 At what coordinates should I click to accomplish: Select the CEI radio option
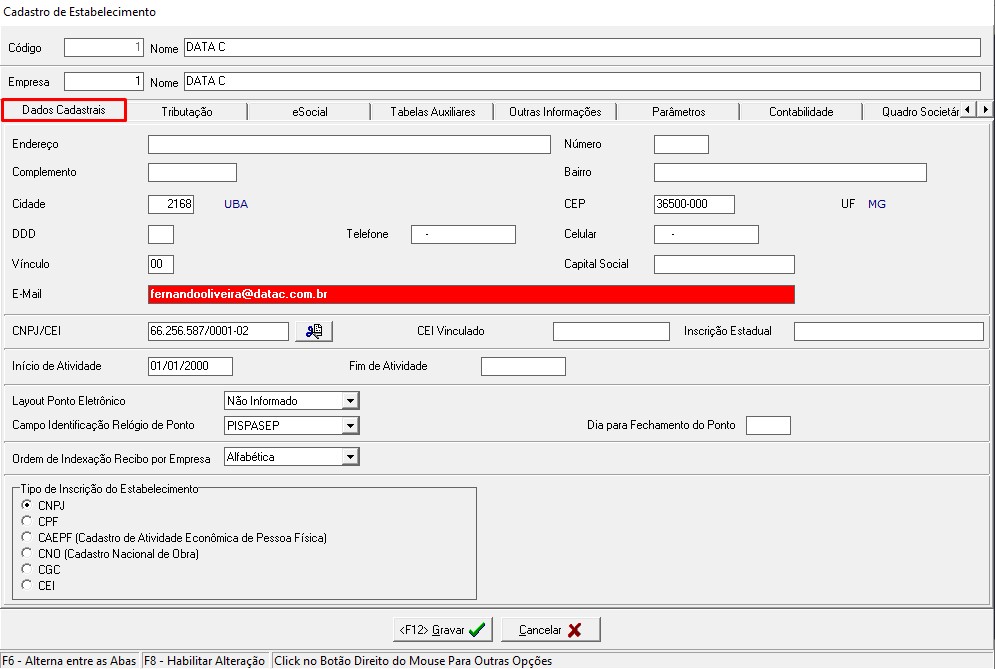click(x=26, y=585)
